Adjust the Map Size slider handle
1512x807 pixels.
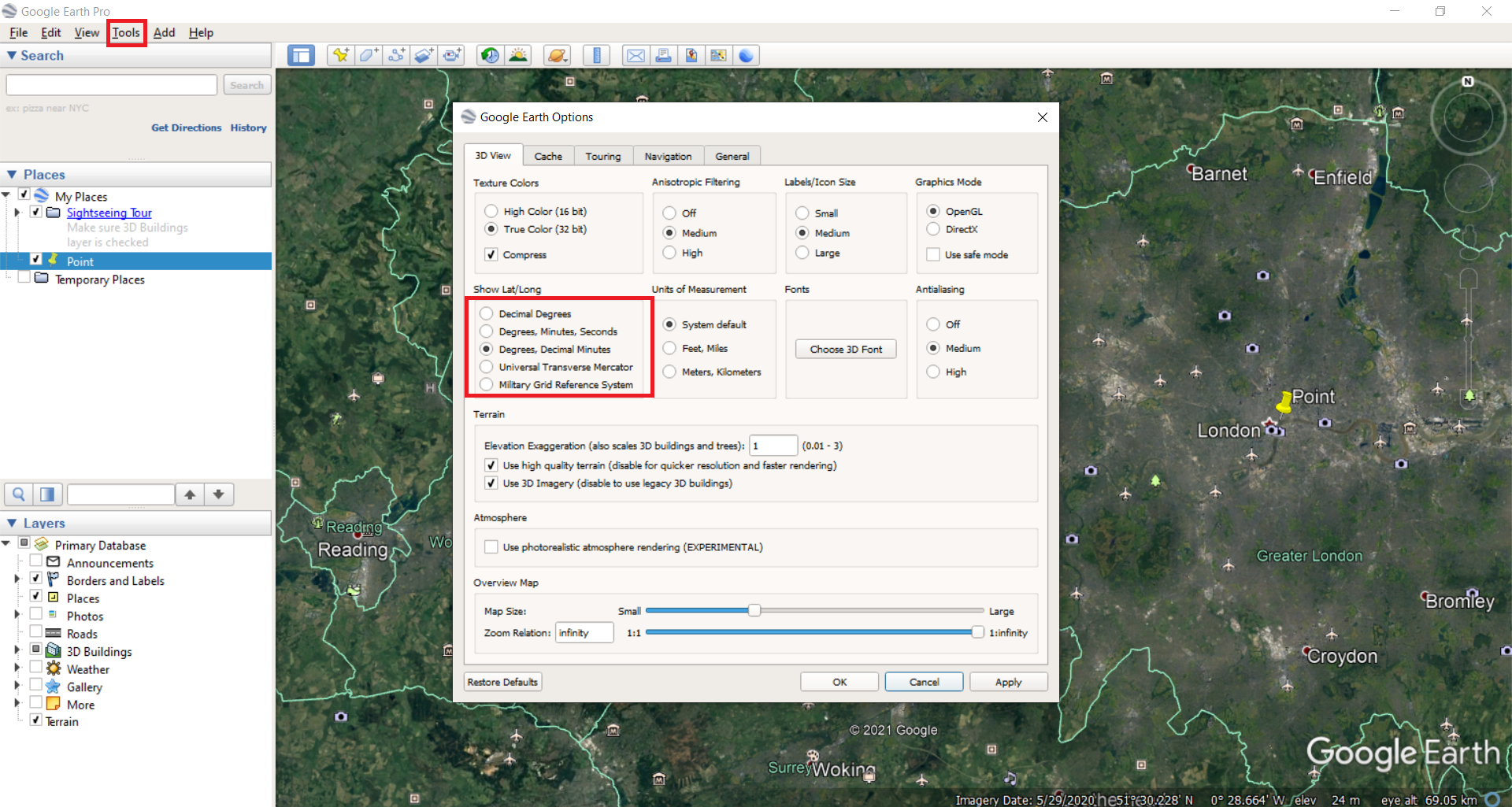pyautogui.click(x=754, y=610)
